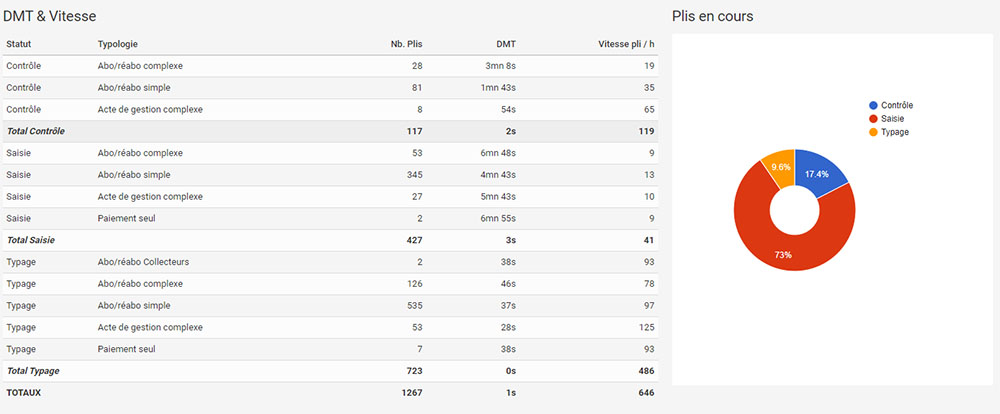Click the Contrôle legend label text
Image resolution: width=1000 pixels, height=414 pixels.
tap(899, 105)
